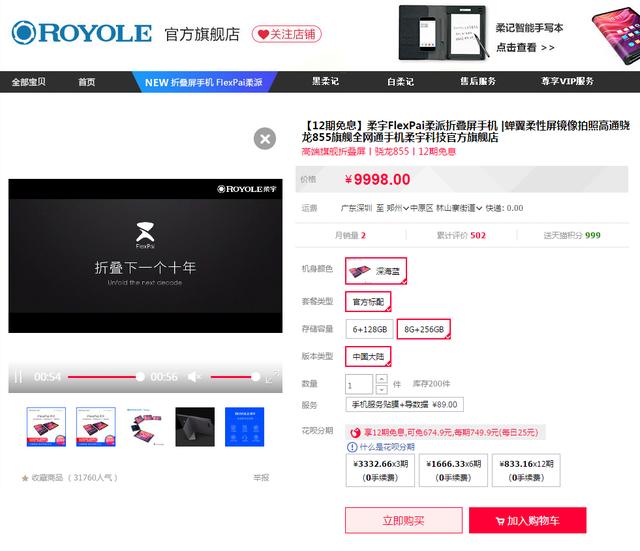
Task: Decrease quantity with down arrow
Action: pos(381,389)
